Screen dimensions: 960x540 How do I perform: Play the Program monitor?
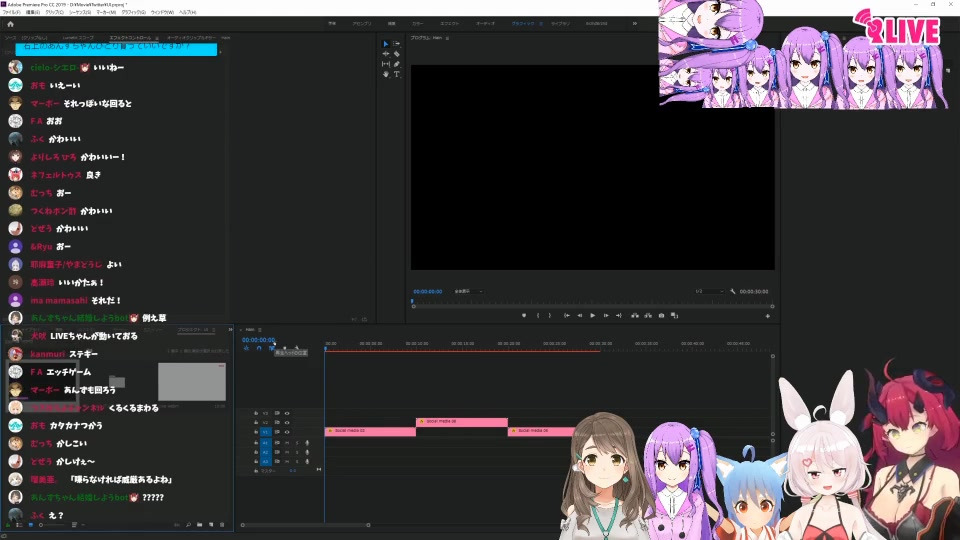[x=593, y=315]
